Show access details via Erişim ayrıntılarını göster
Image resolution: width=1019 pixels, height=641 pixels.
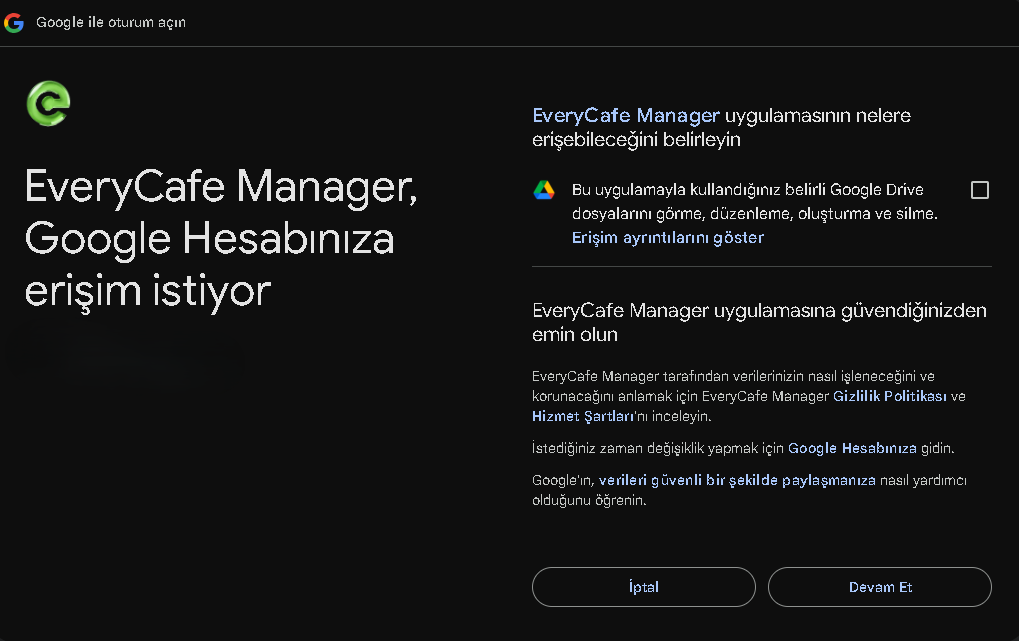pyautogui.click(x=667, y=237)
